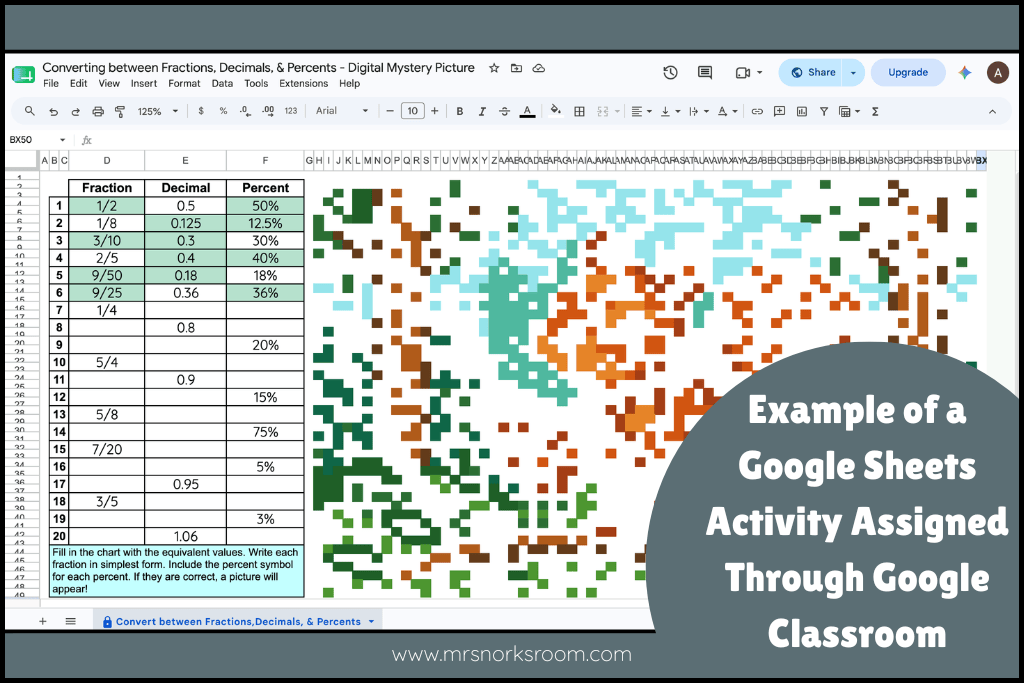Select the cell containing 5/4

(x=106, y=362)
